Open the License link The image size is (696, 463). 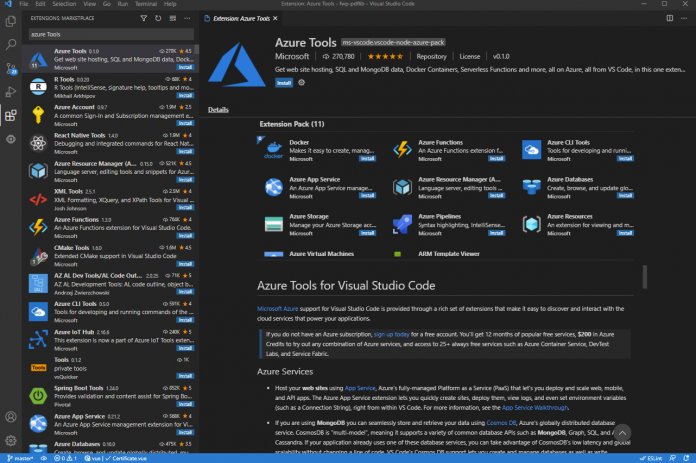[x=470, y=56]
